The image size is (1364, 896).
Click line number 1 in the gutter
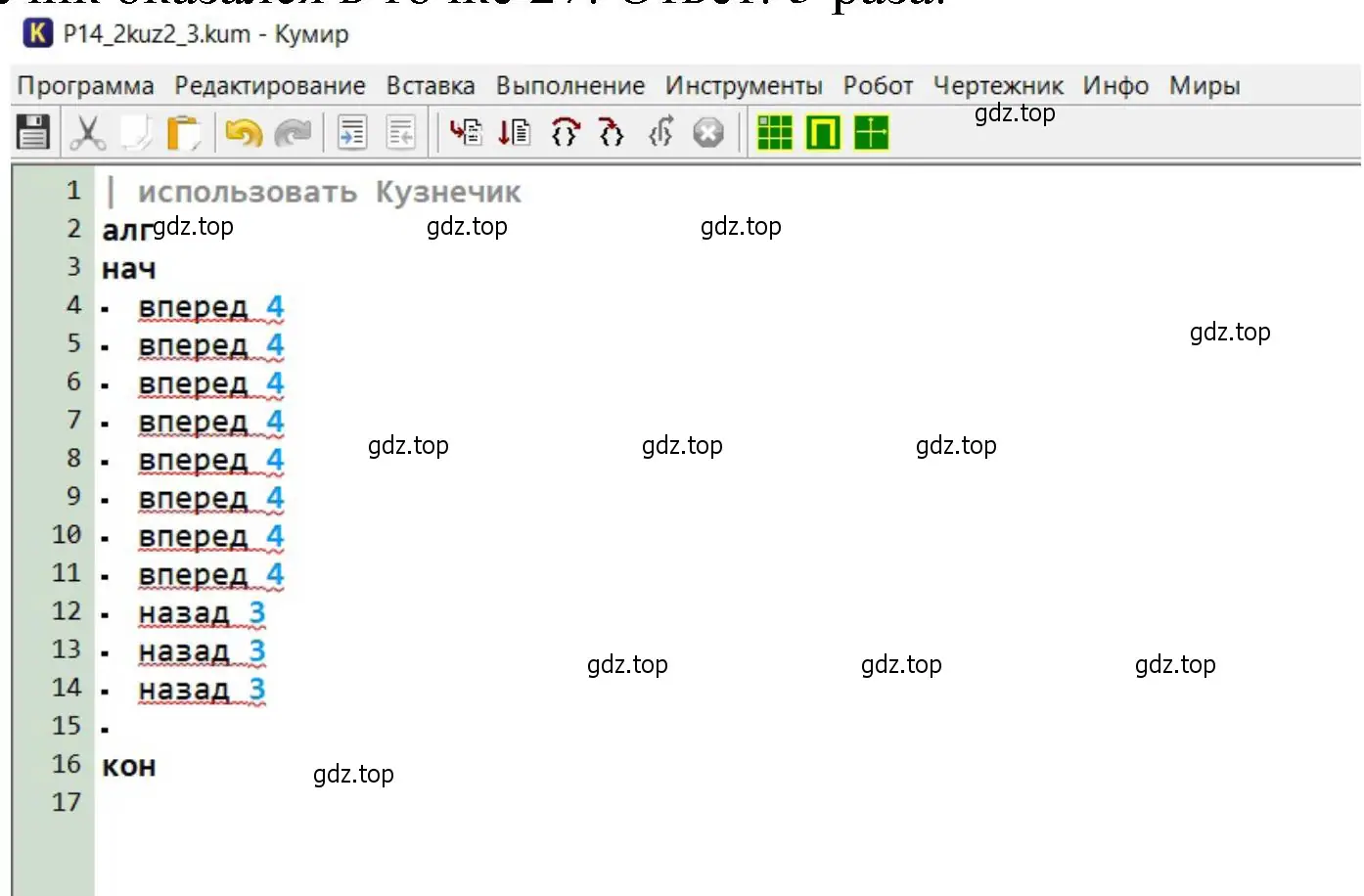[x=73, y=190]
